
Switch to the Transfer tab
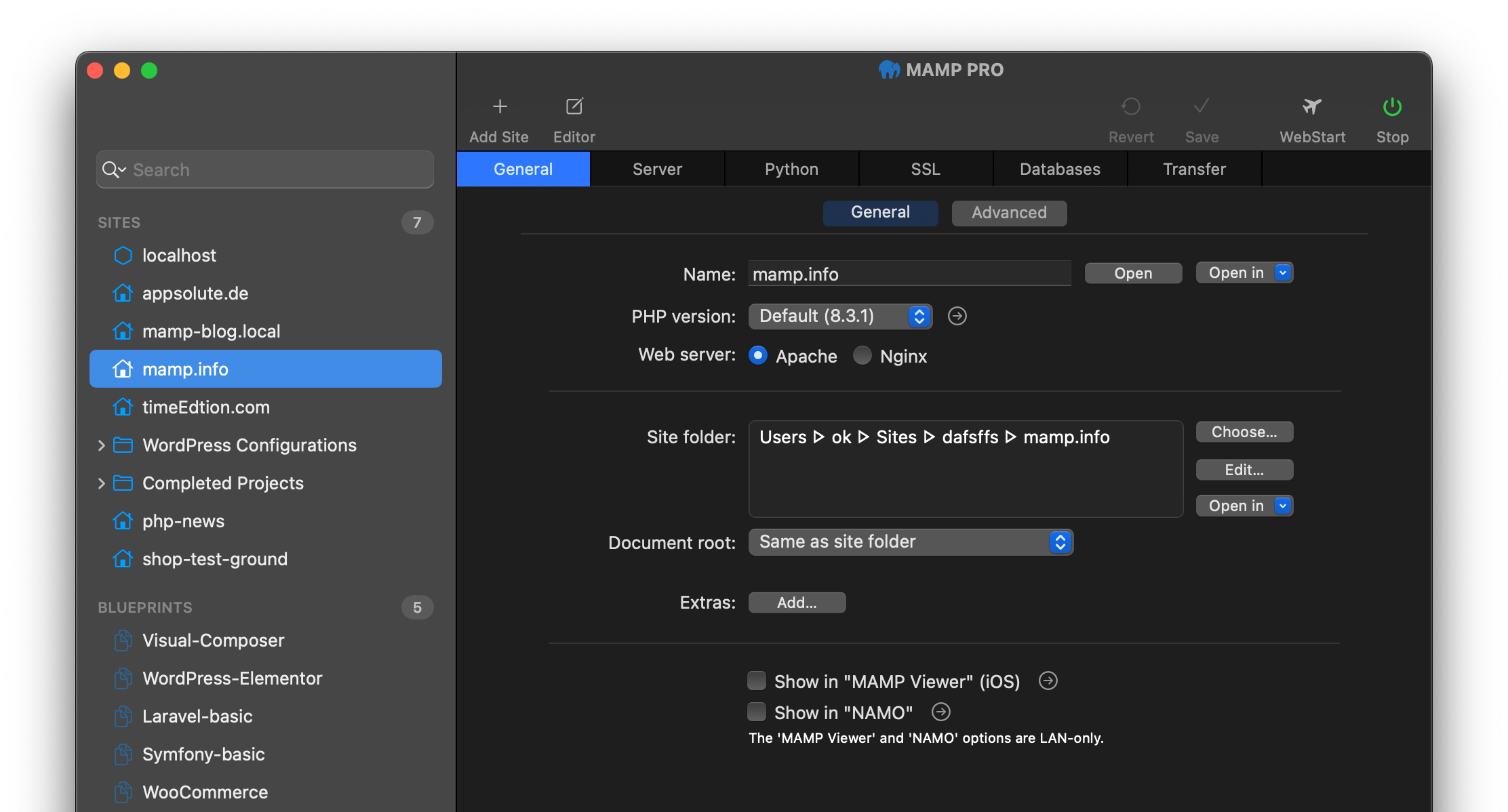(1194, 169)
